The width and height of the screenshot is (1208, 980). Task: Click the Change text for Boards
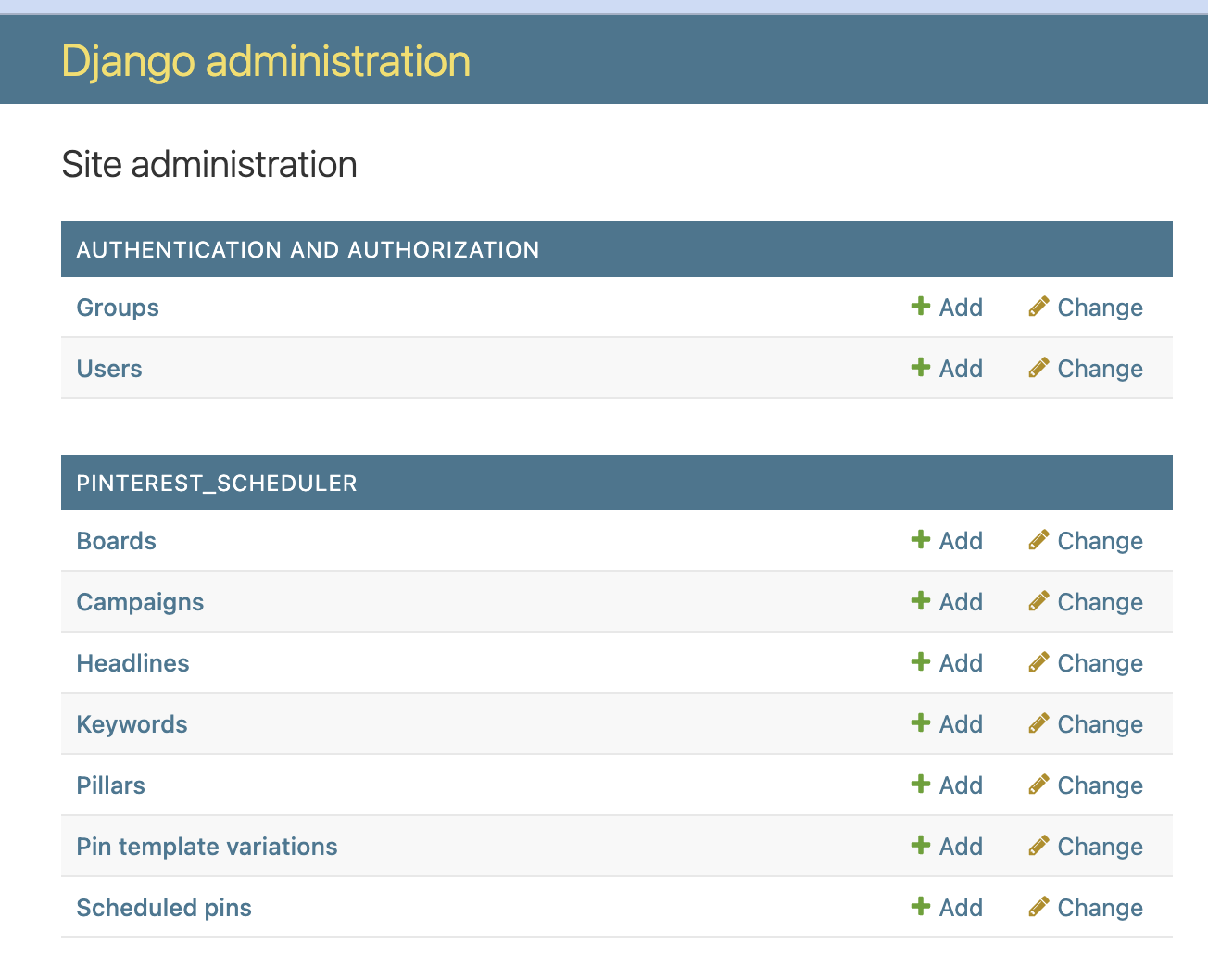tap(1100, 541)
